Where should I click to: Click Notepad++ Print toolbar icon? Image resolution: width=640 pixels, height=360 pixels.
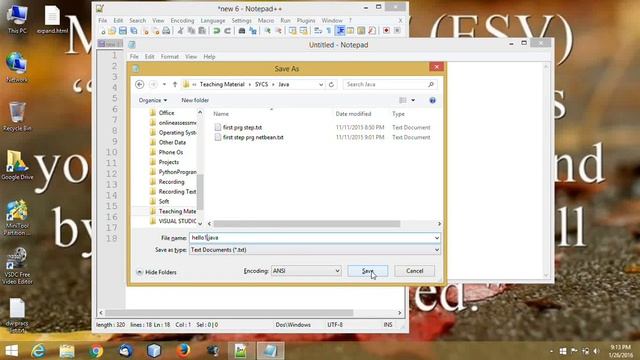[x=166, y=31]
